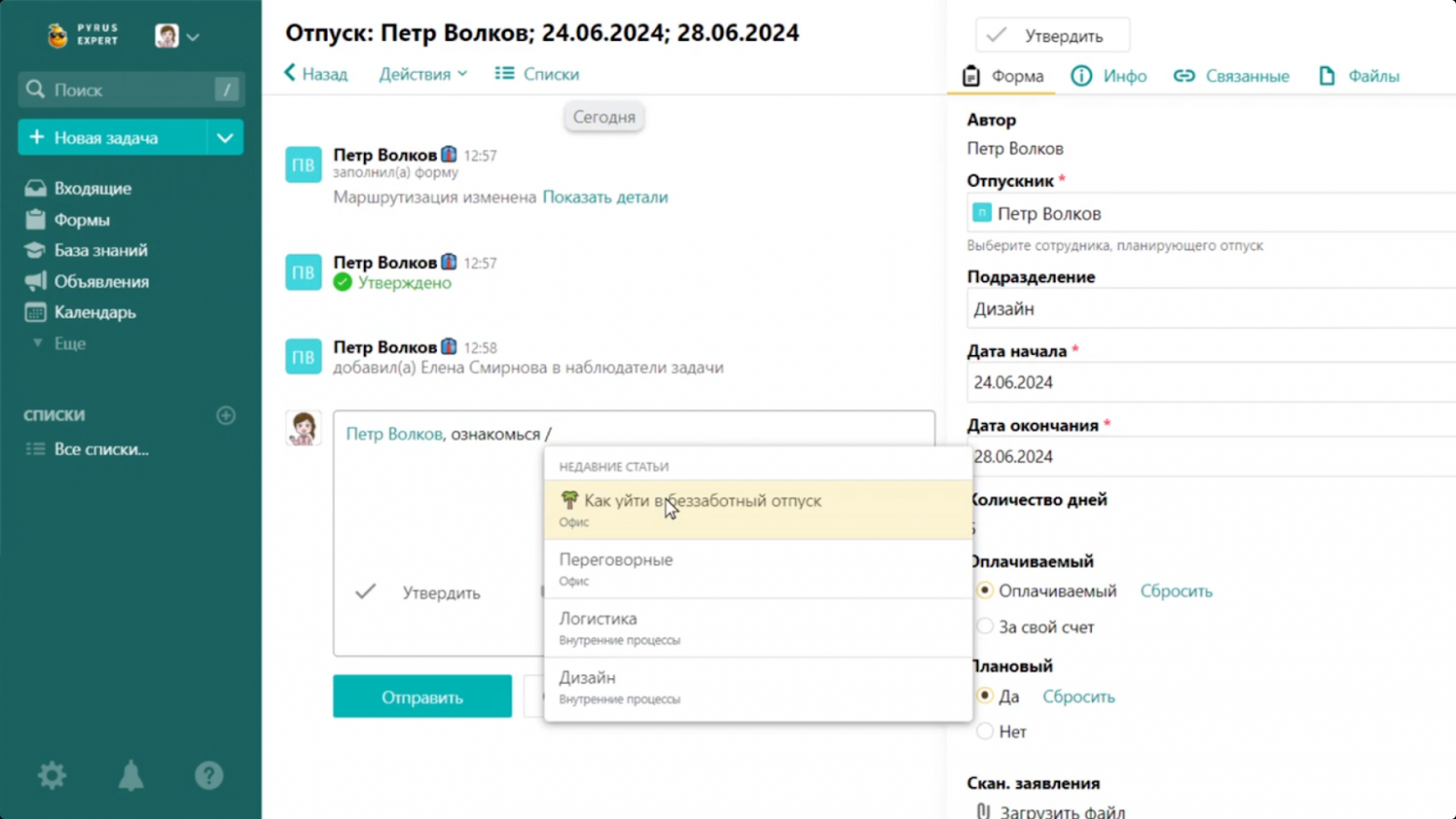Open settings gear in sidebar
1456x819 pixels.
52,775
